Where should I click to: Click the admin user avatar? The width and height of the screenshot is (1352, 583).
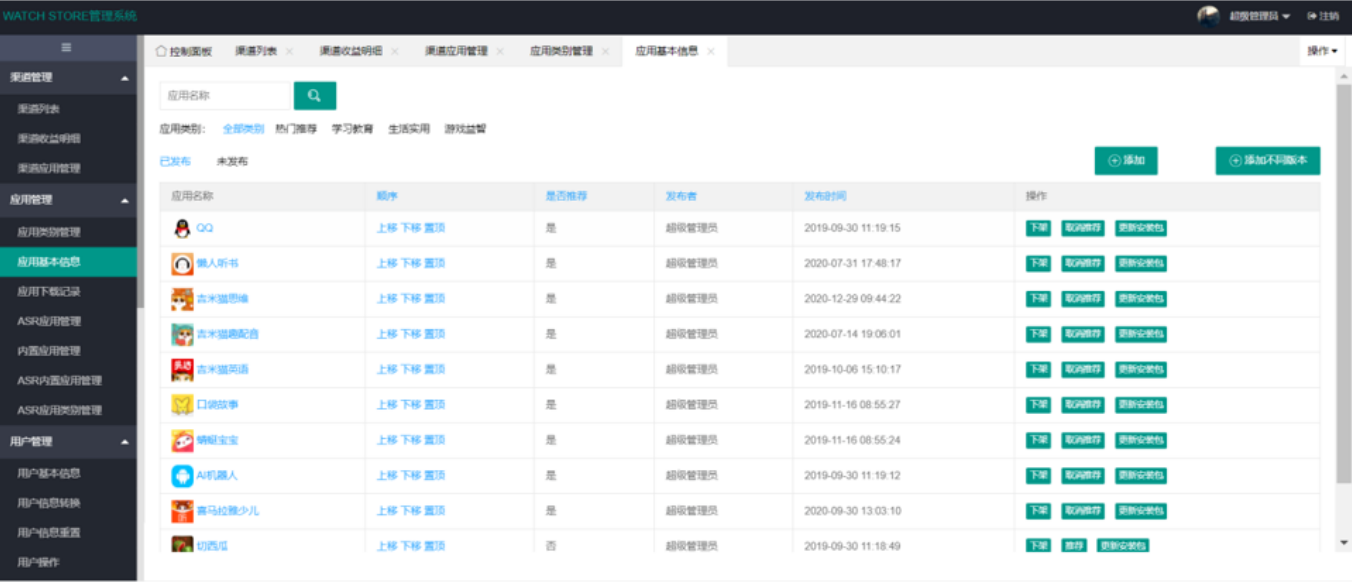[x=1208, y=16]
